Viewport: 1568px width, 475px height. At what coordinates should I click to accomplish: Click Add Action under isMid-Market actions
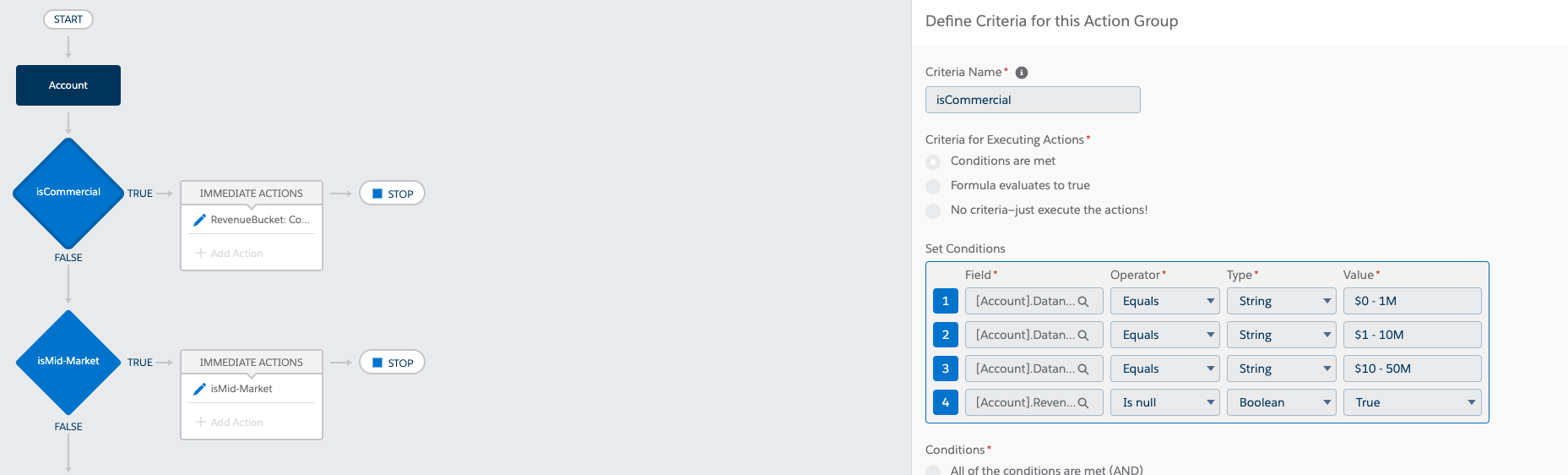(x=230, y=423)
